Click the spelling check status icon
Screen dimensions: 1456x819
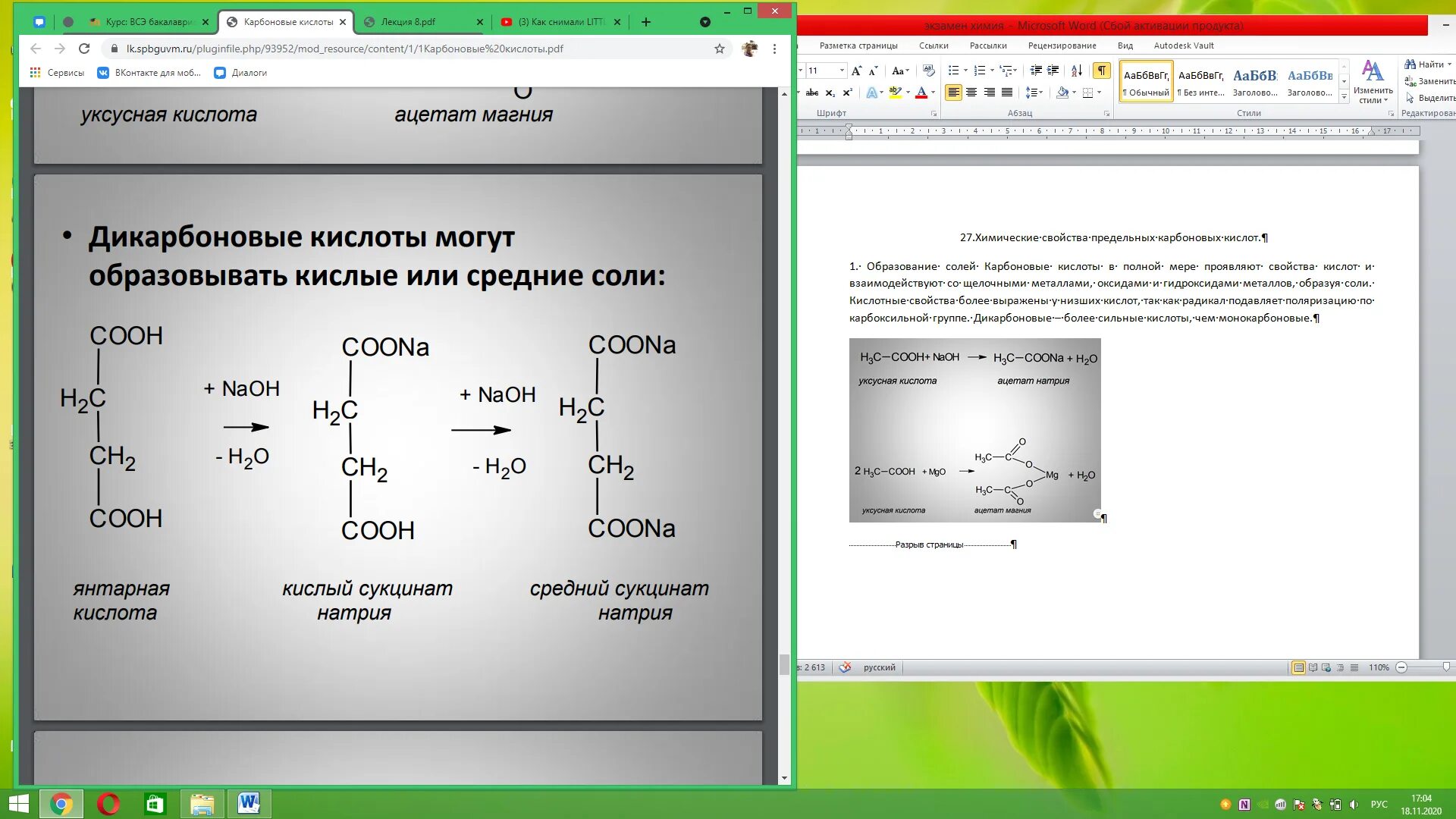[x=845, y=667]
